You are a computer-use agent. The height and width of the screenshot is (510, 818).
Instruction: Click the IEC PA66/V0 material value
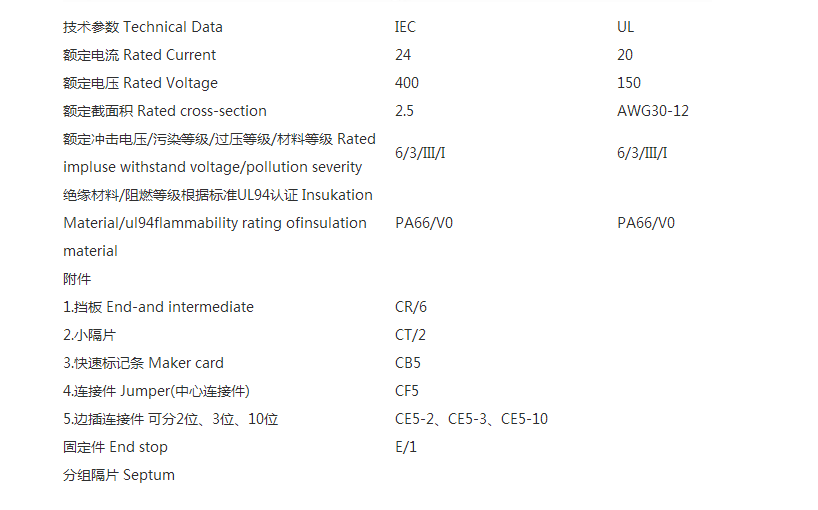[424, 223]
